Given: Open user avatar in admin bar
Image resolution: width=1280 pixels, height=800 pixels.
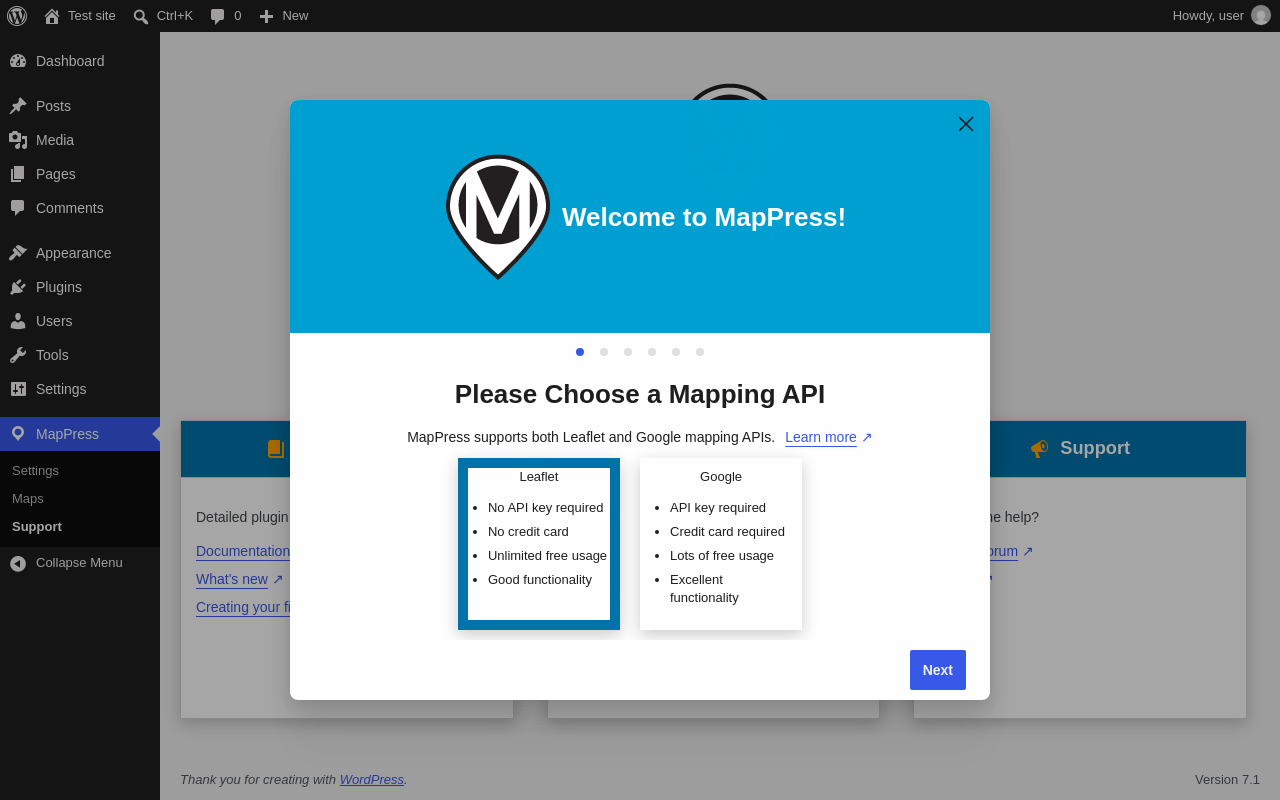Looking at the screenshot, I should coord(1261,15).
